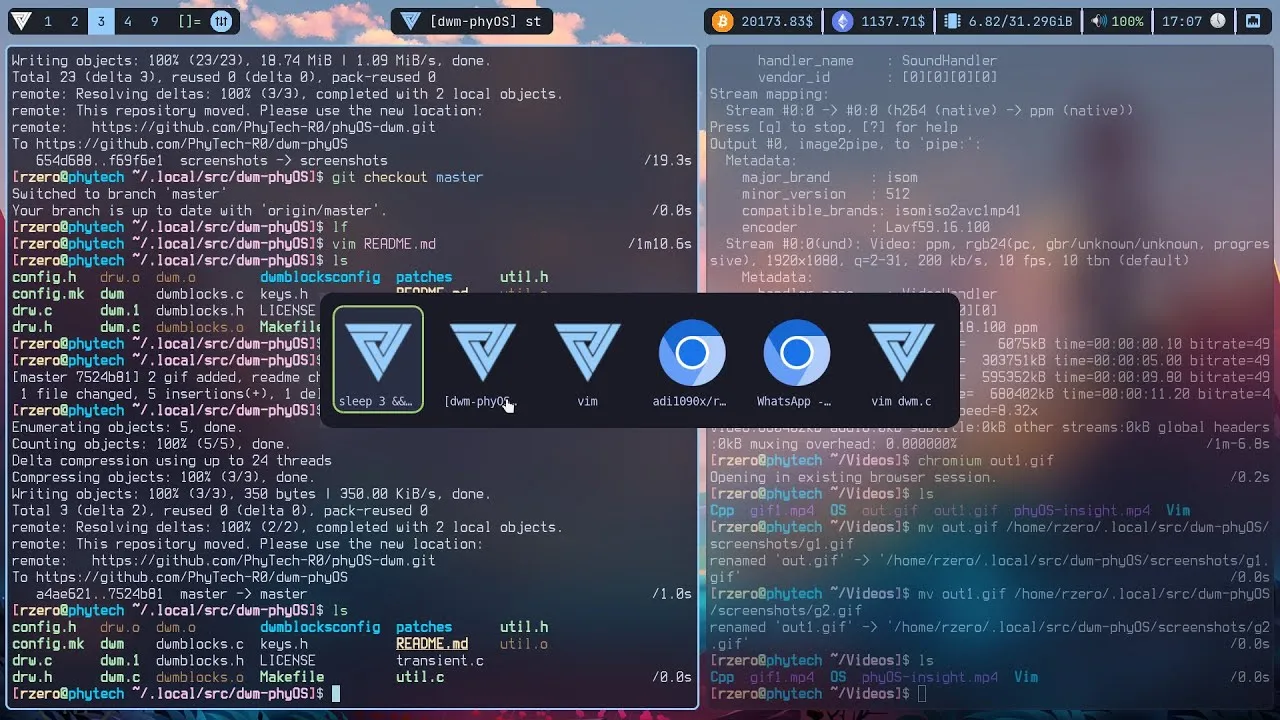Click the speaker icon next to 100%
The image size is (1280, 720).
pos(1100,20)
